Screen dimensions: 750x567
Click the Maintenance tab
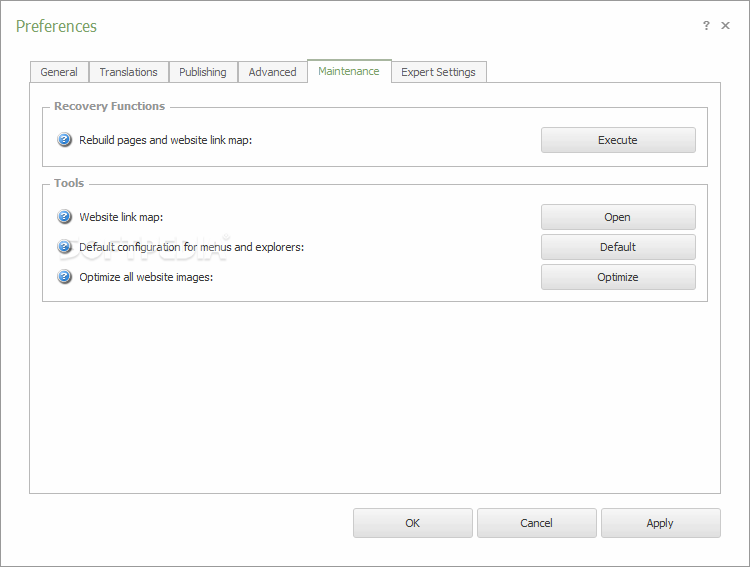pos(349,71)
